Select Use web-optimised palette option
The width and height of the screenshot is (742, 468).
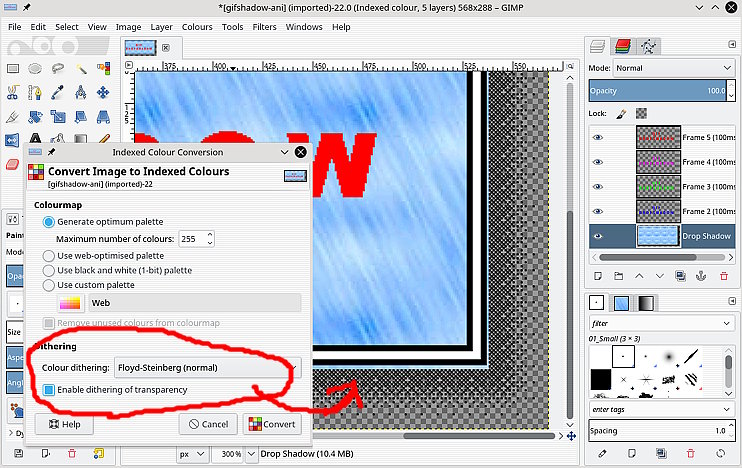coord(103,256)
